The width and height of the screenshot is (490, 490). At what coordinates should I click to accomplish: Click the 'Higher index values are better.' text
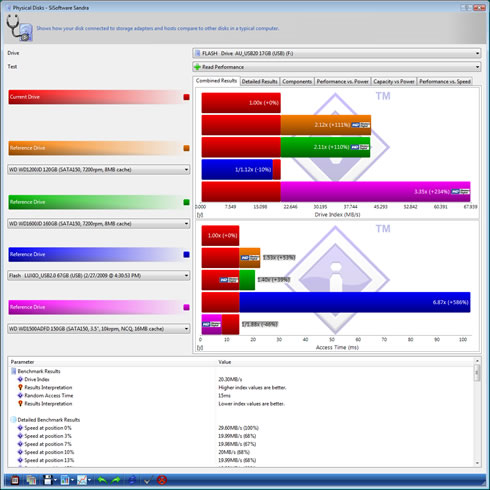click(x=252, y=387)
